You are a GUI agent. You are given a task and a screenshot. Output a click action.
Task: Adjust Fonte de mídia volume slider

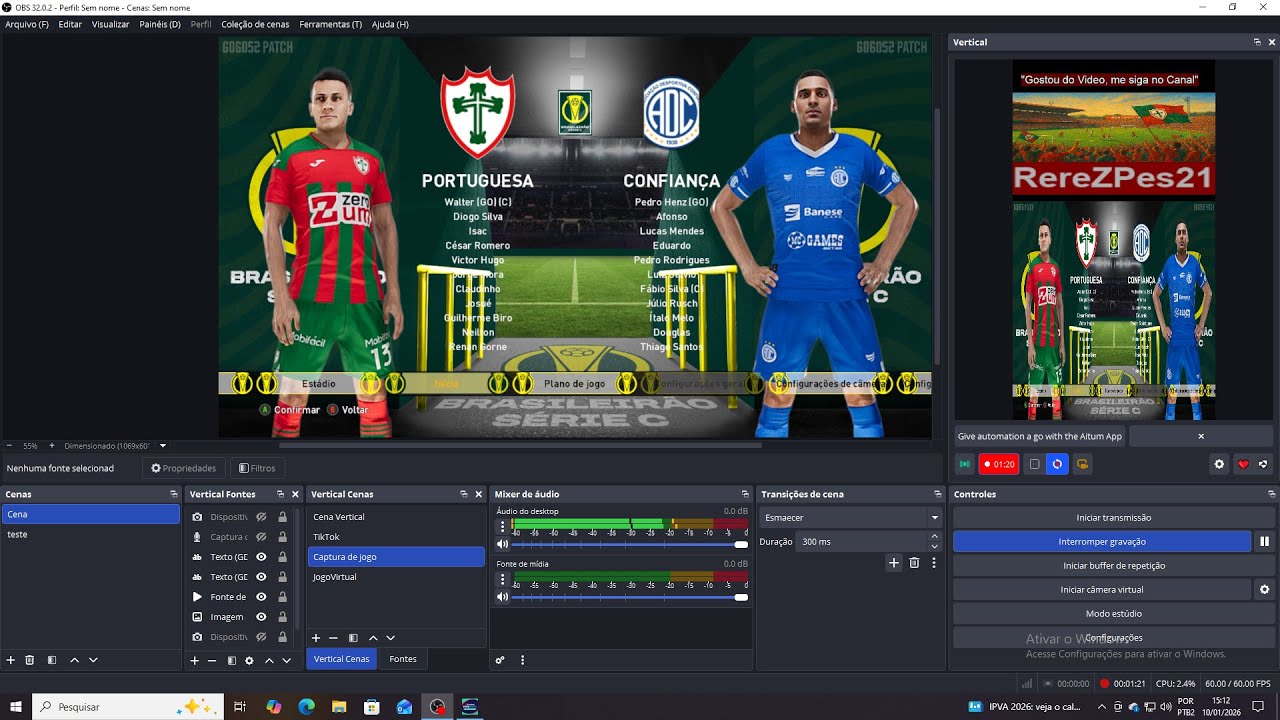(x=630, y=597)
